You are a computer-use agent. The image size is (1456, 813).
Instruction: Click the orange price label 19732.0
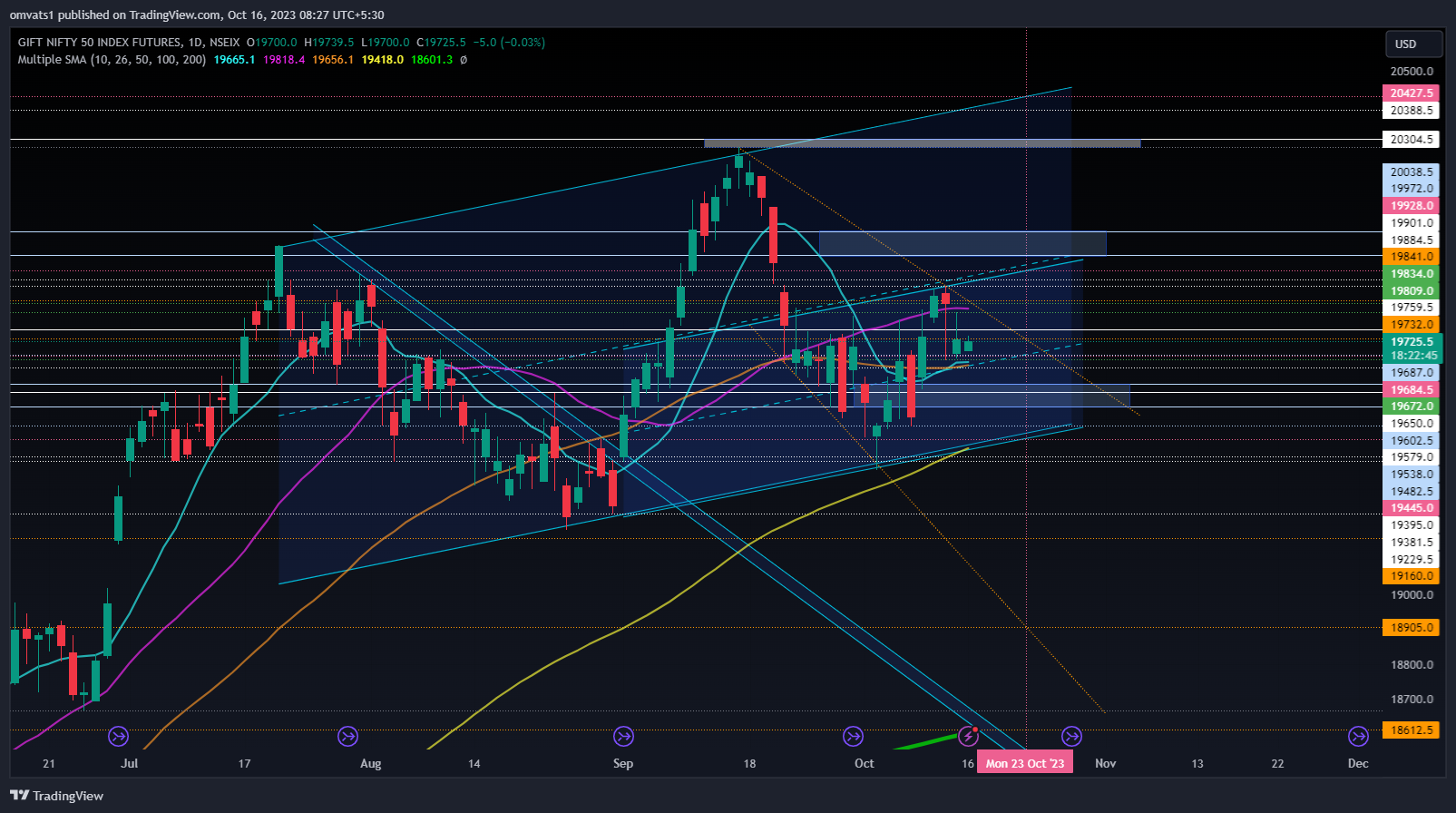click(x=1412, y=325)
